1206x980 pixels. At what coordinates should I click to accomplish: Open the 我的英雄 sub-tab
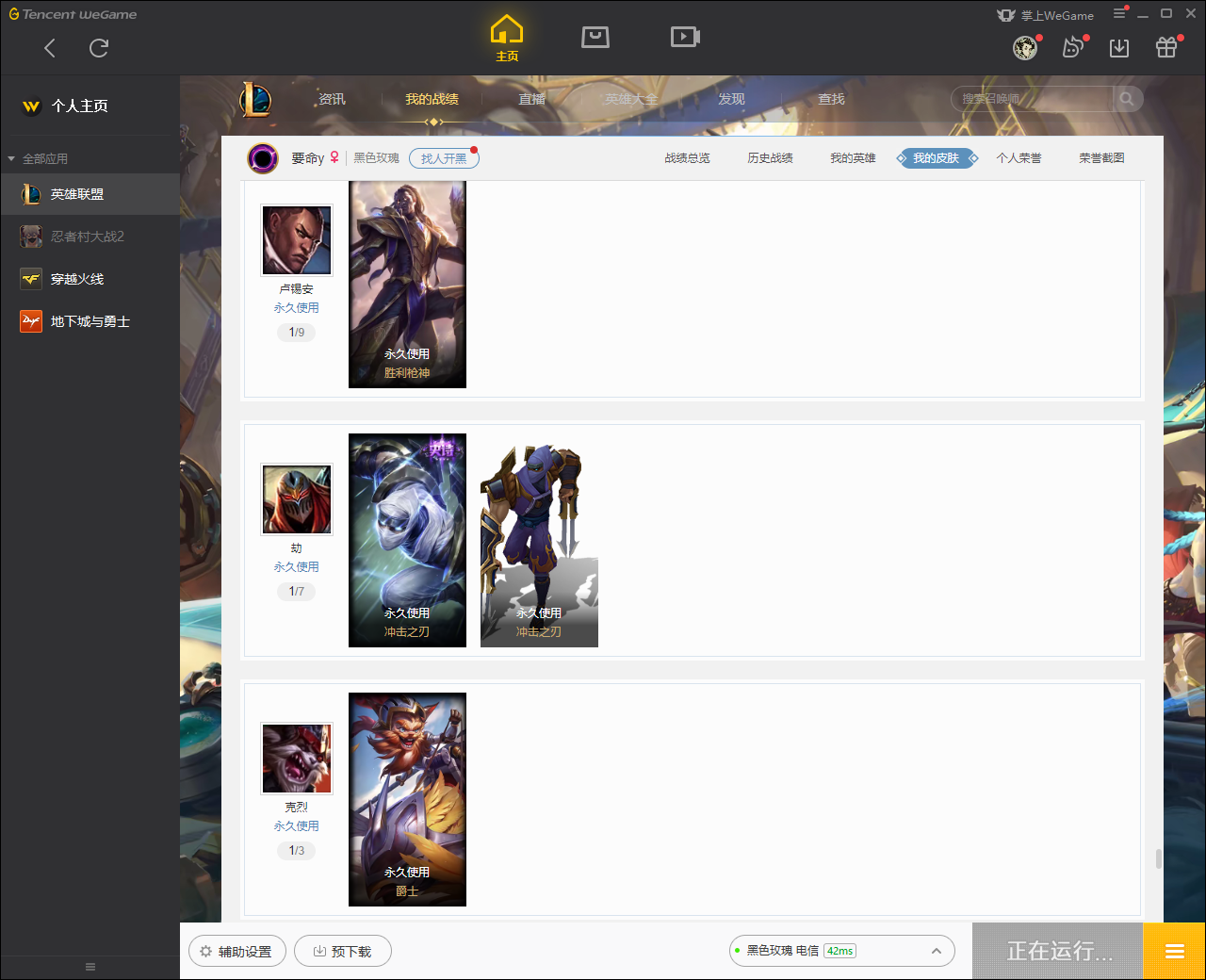[x=853, y=158]
